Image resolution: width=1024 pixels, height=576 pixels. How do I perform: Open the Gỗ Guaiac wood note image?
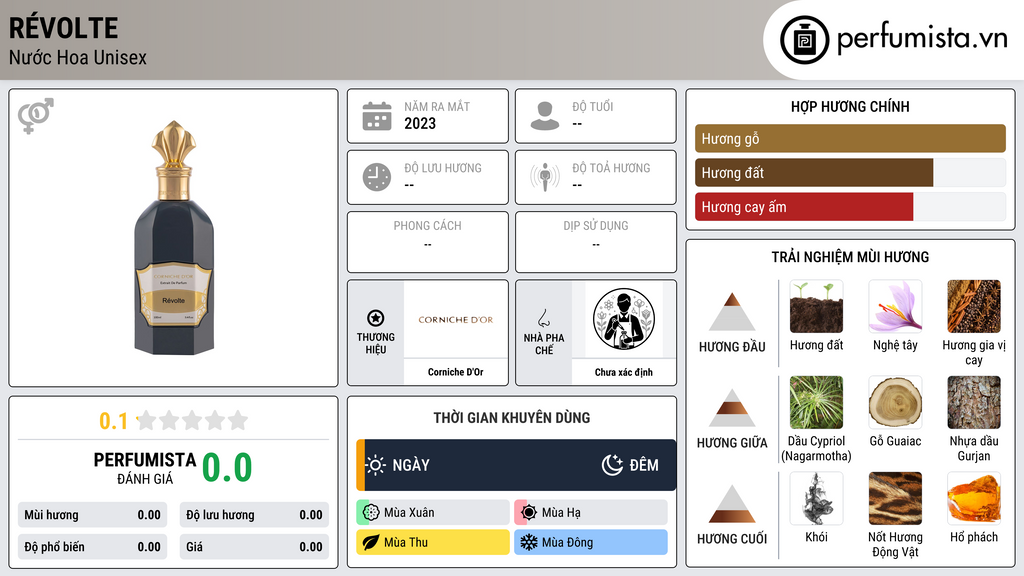895,402
